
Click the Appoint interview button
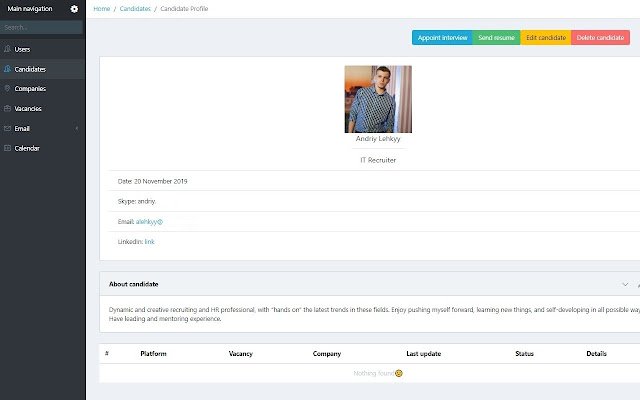point(442,38)
